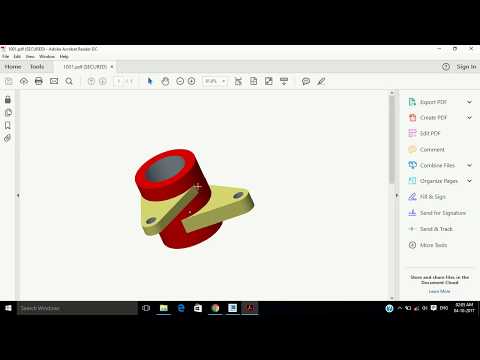Image resolution: width=480 pixels, height=360 pixels.
Task: Click the upload to cloud icon
Action: [24, 81]
